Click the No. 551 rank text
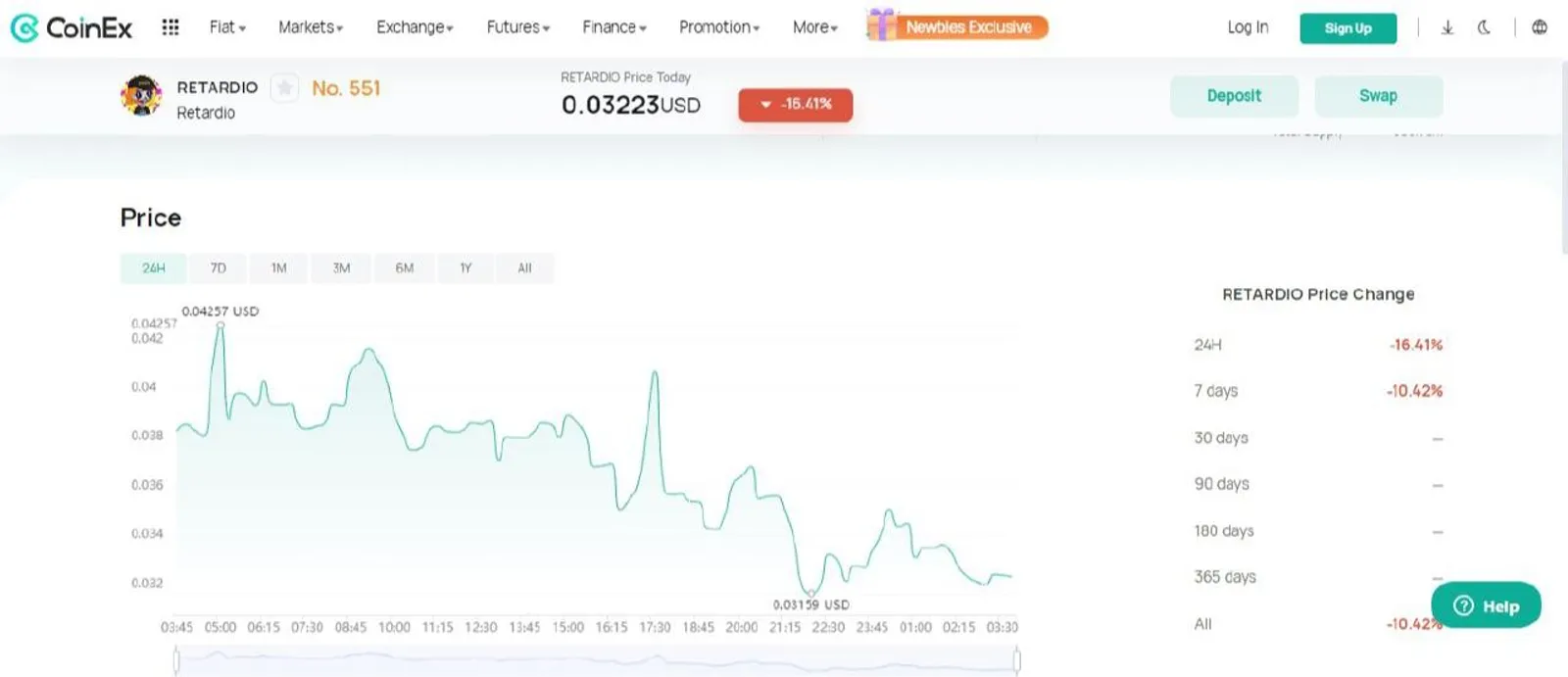This screenshot has height=677, width=1568. point(346,88)
